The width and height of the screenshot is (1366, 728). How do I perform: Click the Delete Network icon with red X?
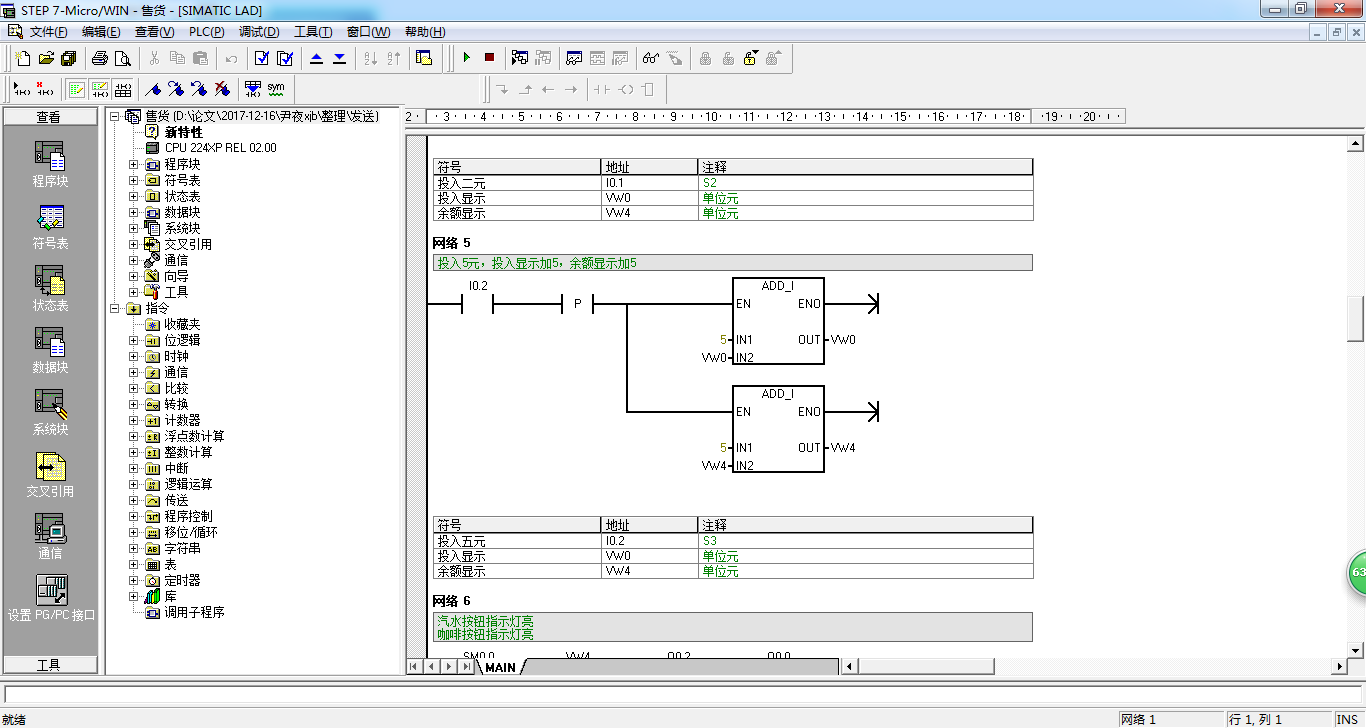(x=45, y=89)
